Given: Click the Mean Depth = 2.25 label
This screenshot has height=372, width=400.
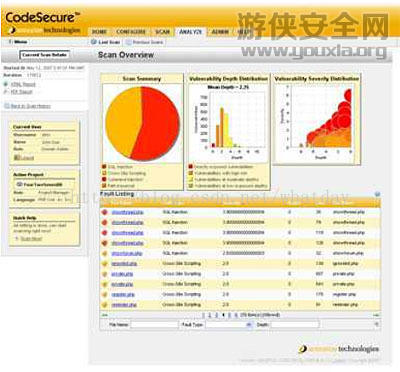Looking at the screenshot, I should pyautogui.click(x=228, y=87).
